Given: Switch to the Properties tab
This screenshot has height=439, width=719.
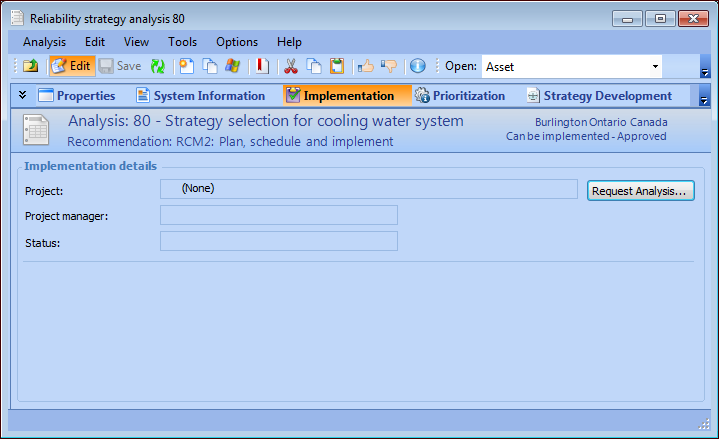Looking at the screenshot, I should (77, 95).
